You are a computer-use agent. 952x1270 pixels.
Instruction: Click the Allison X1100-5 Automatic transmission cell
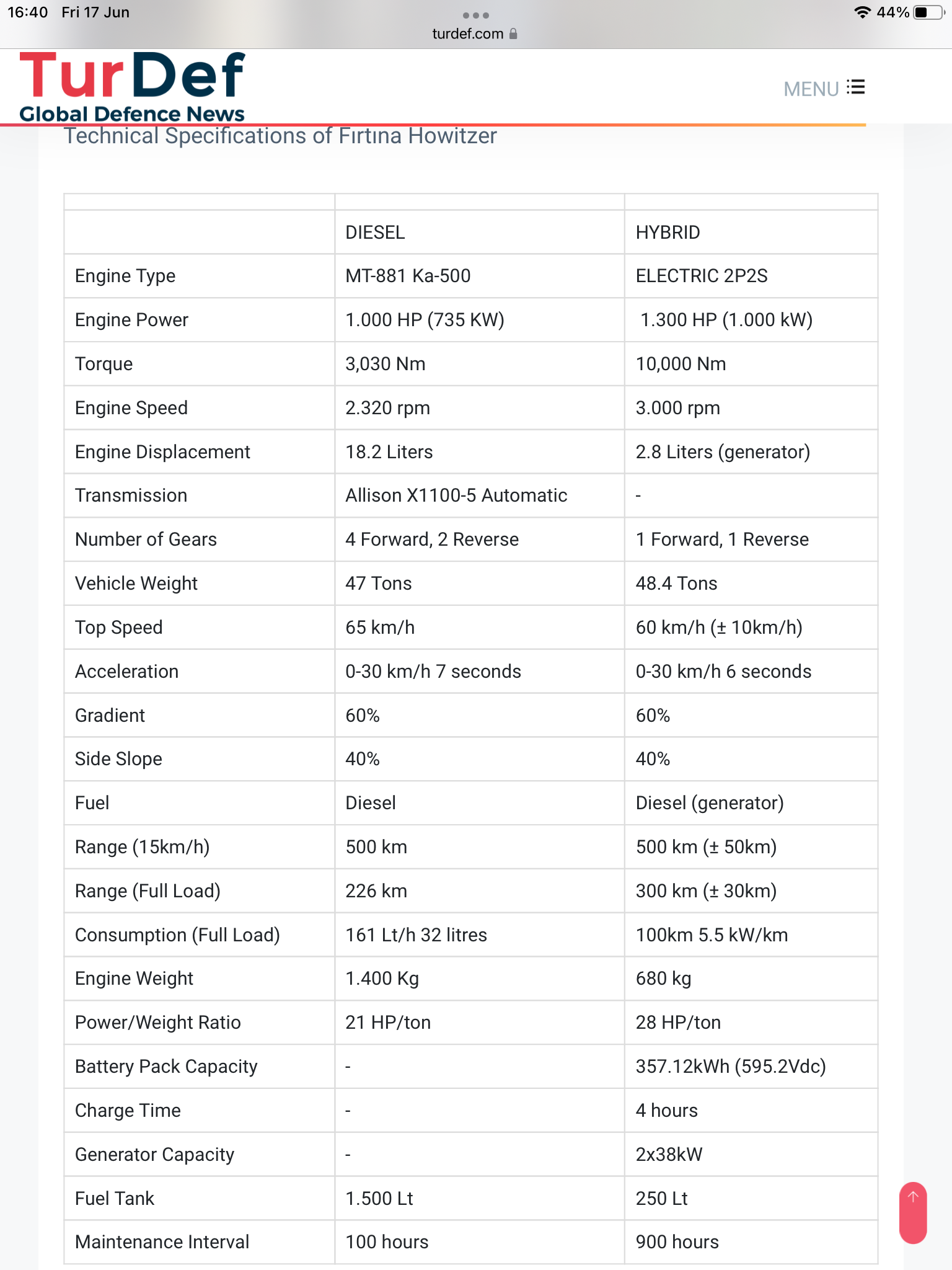(x=456, y=495)
